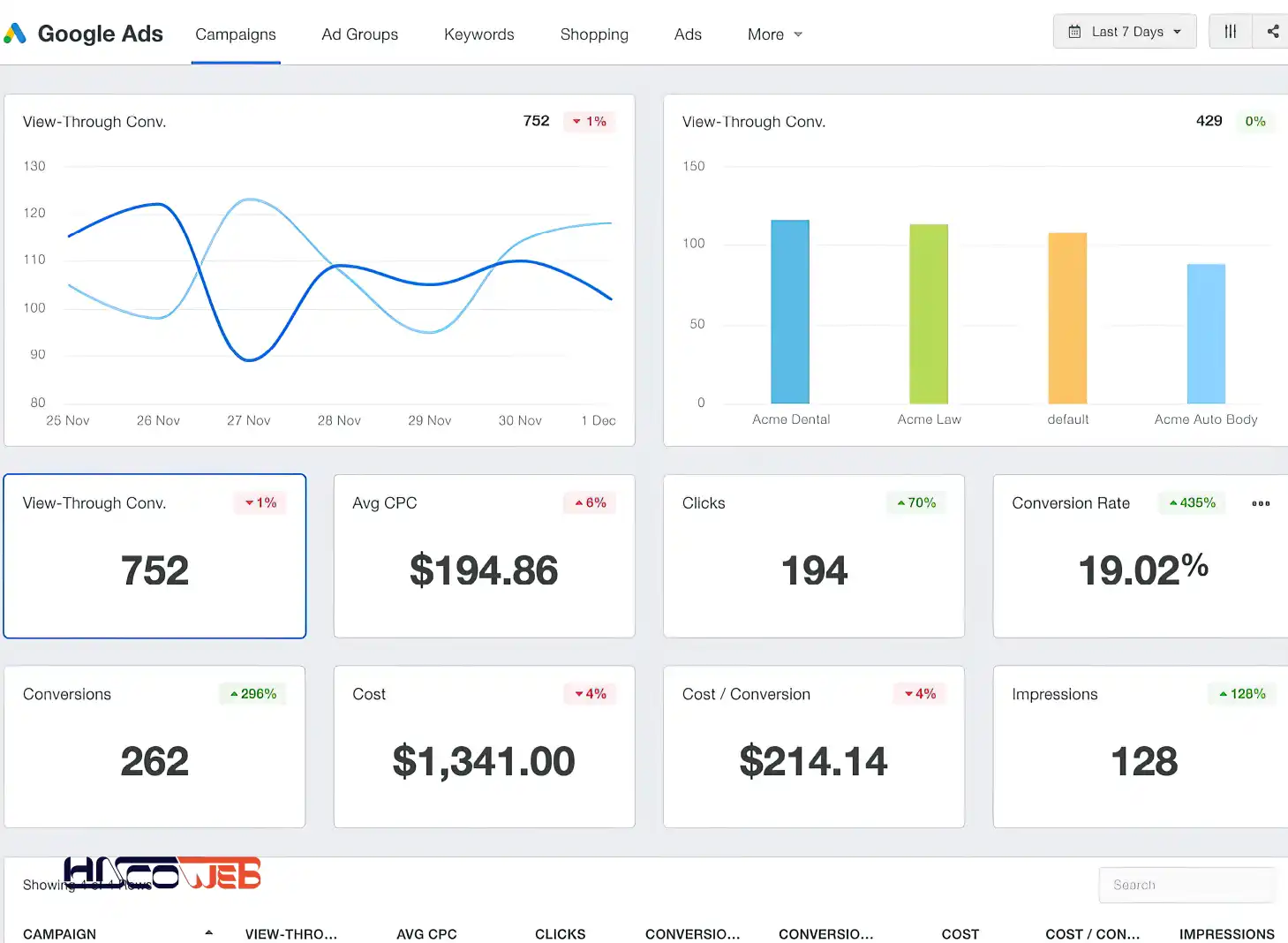Click the 27 Nov axis label

(249, 420)
